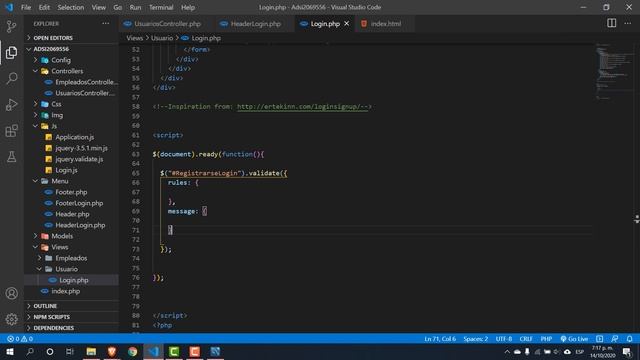Open Explorer views and more actions ellipsis
This screenshot has height=360, width=640.
[x=106, y=24]
